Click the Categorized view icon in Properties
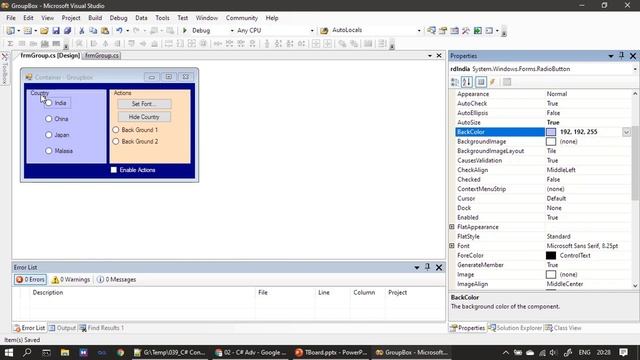Viewport: 640px width, 360px height. (x=455, y=82)
